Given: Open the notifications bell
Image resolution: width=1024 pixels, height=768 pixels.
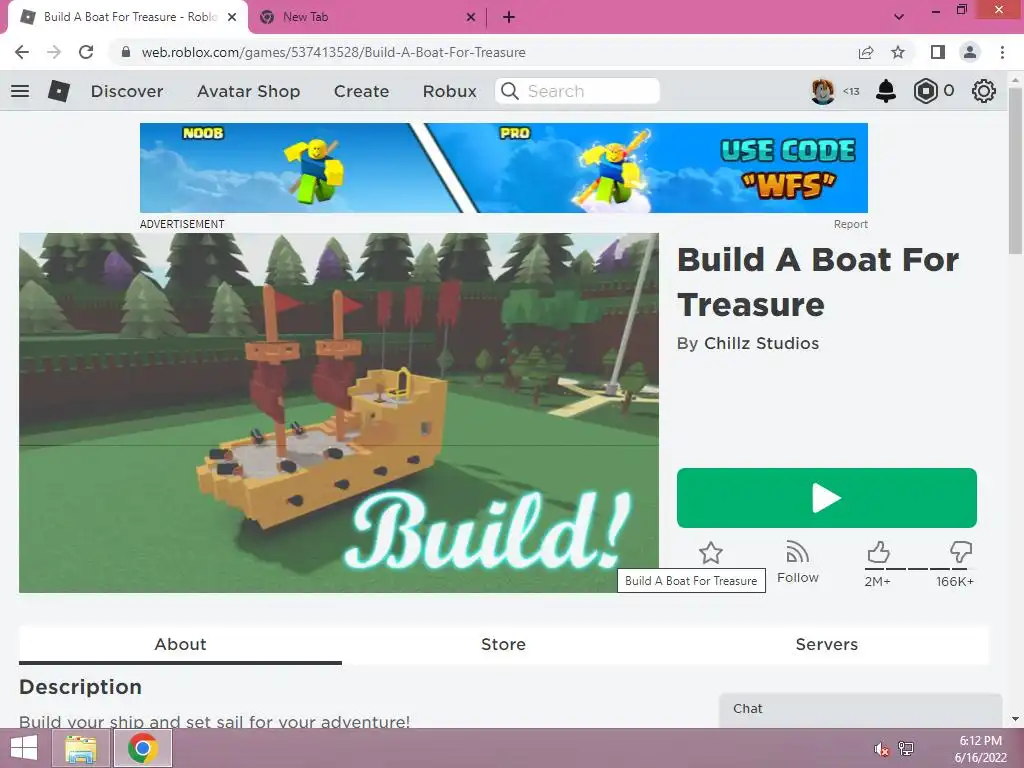Looking at the screenshot, I should 886,91.
